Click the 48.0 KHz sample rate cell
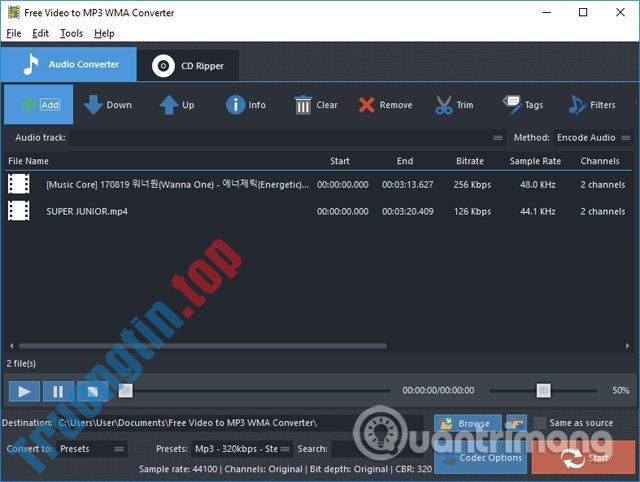This screenshot has height=482, width=640. click(538, 185)
